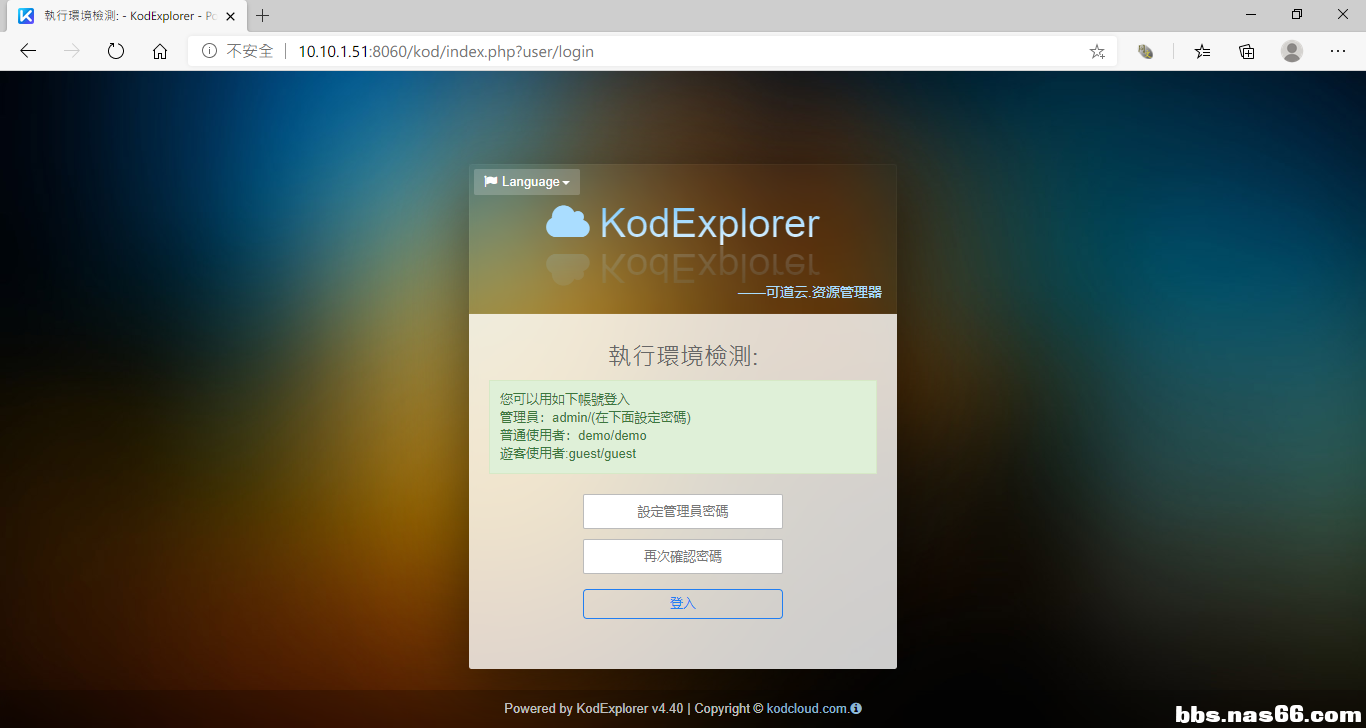
Task: Click the 可道云.资源管理器 tagline
Action: coord(810,292)
